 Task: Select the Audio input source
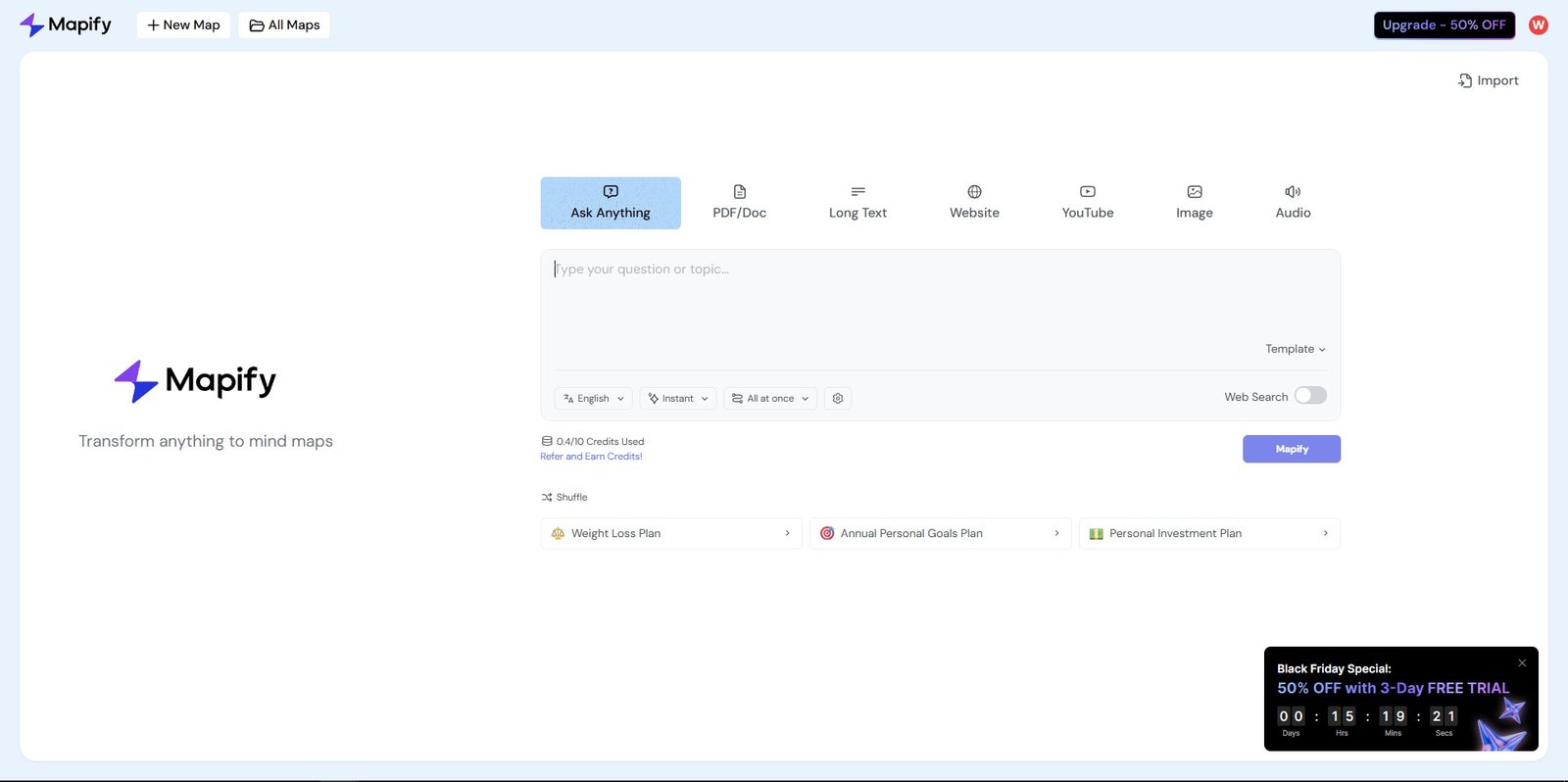[1292, 203]
